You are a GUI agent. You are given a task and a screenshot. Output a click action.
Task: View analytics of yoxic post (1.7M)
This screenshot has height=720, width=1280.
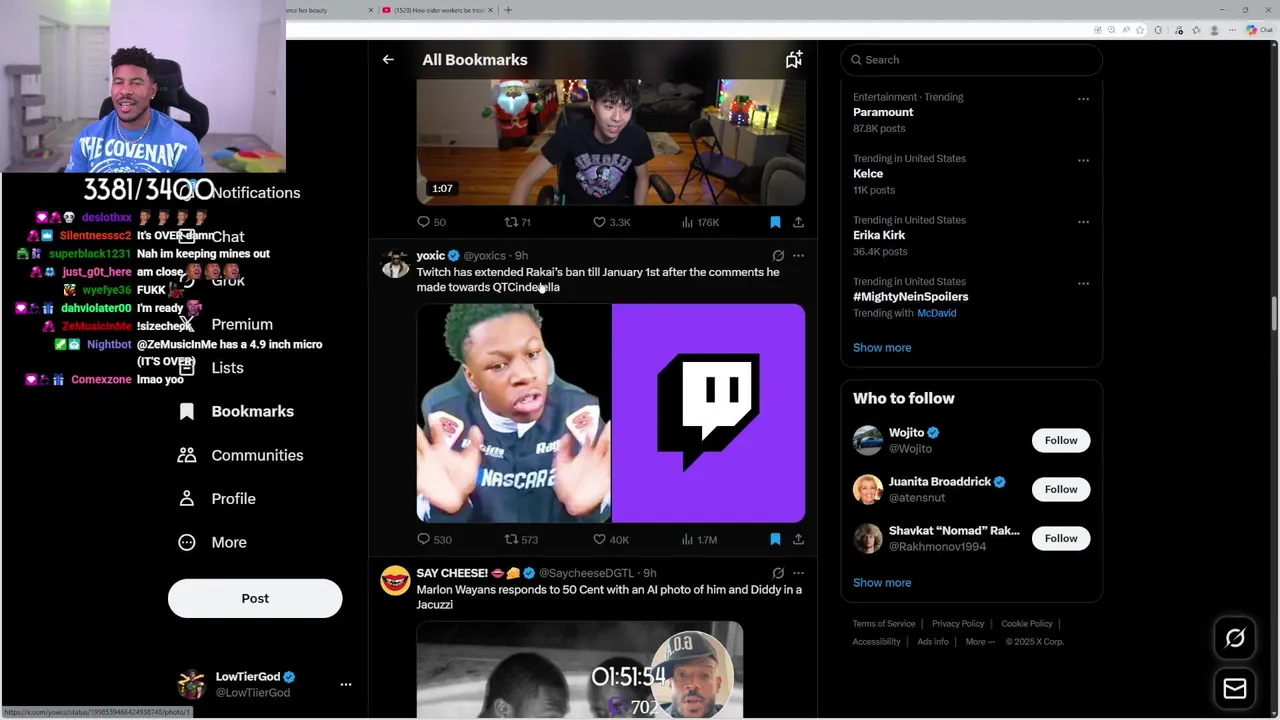pos(699,539)
